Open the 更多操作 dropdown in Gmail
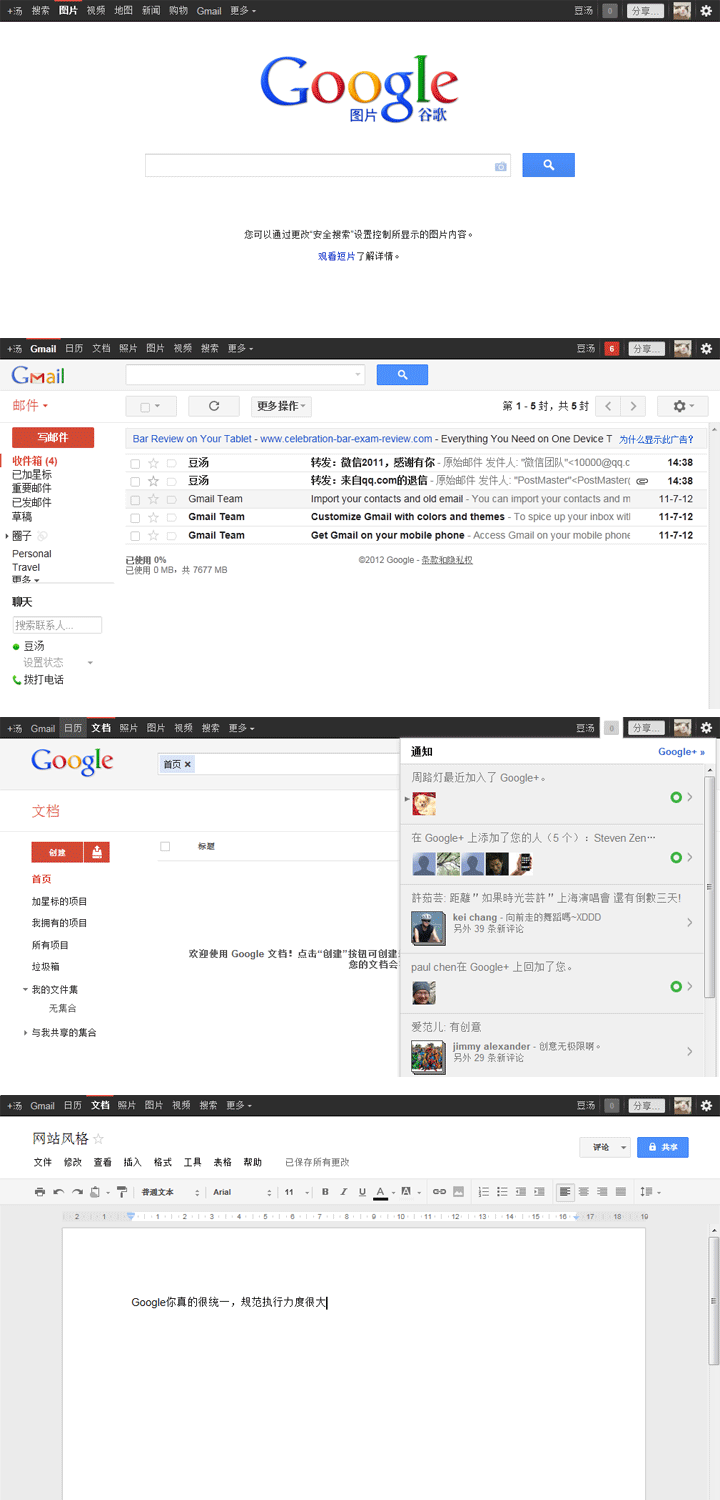Viewport: 720px width, 1500px height. pos(281,406)
